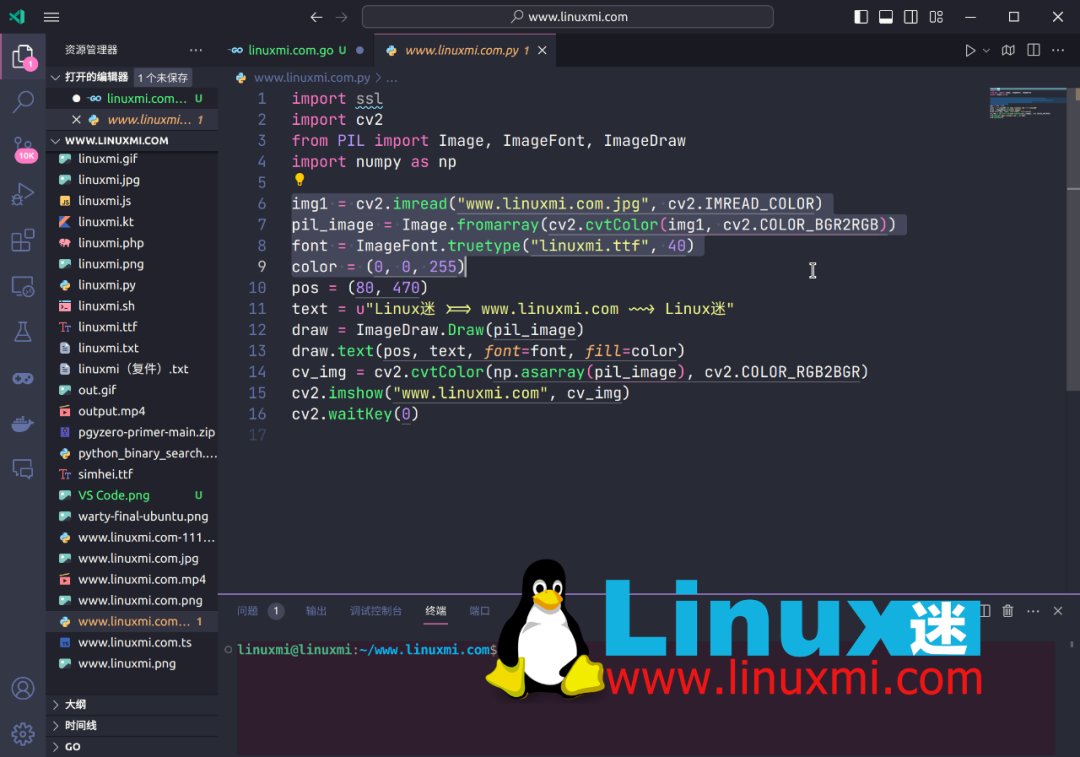Open linuxmi.js file
The image size is (1080, 757).
[x=132, y=200]
